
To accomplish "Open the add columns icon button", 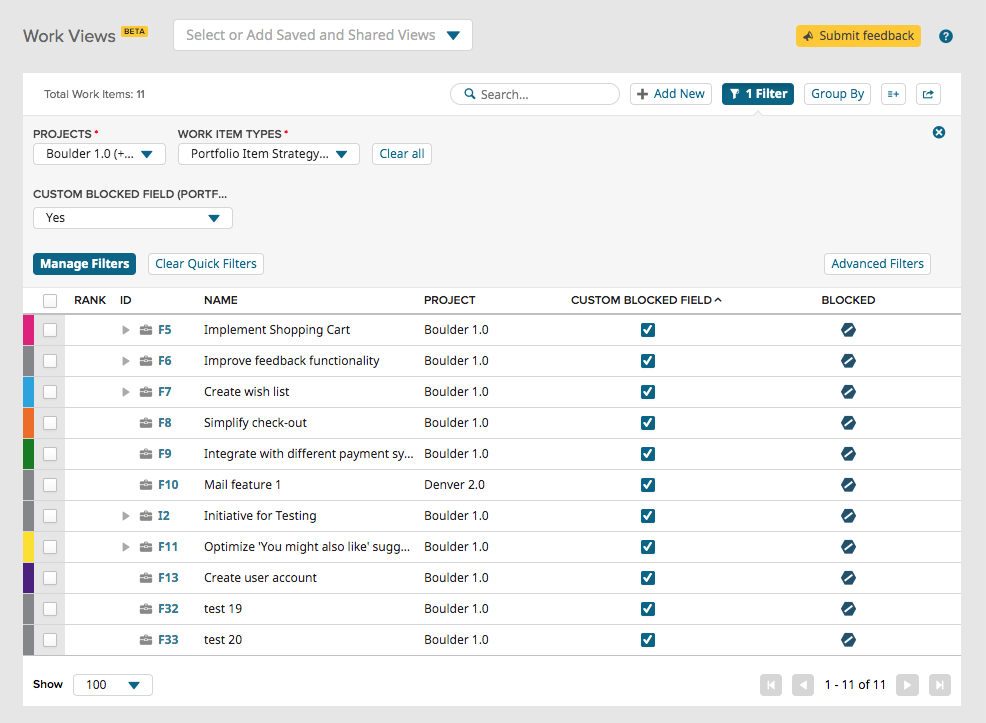I will 893,94.
